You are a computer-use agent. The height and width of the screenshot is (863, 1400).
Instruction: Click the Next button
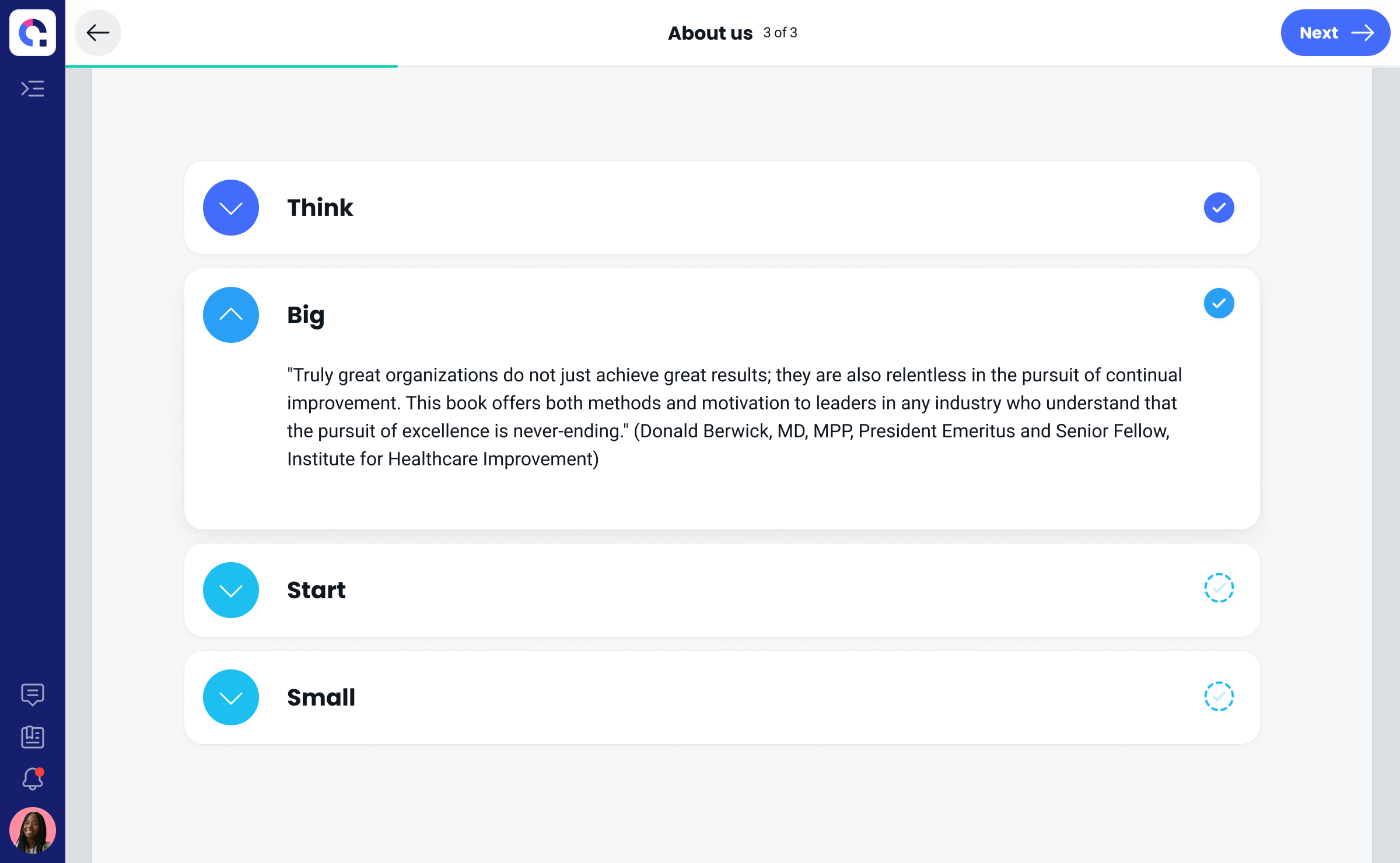click(x=1335, y=33)
